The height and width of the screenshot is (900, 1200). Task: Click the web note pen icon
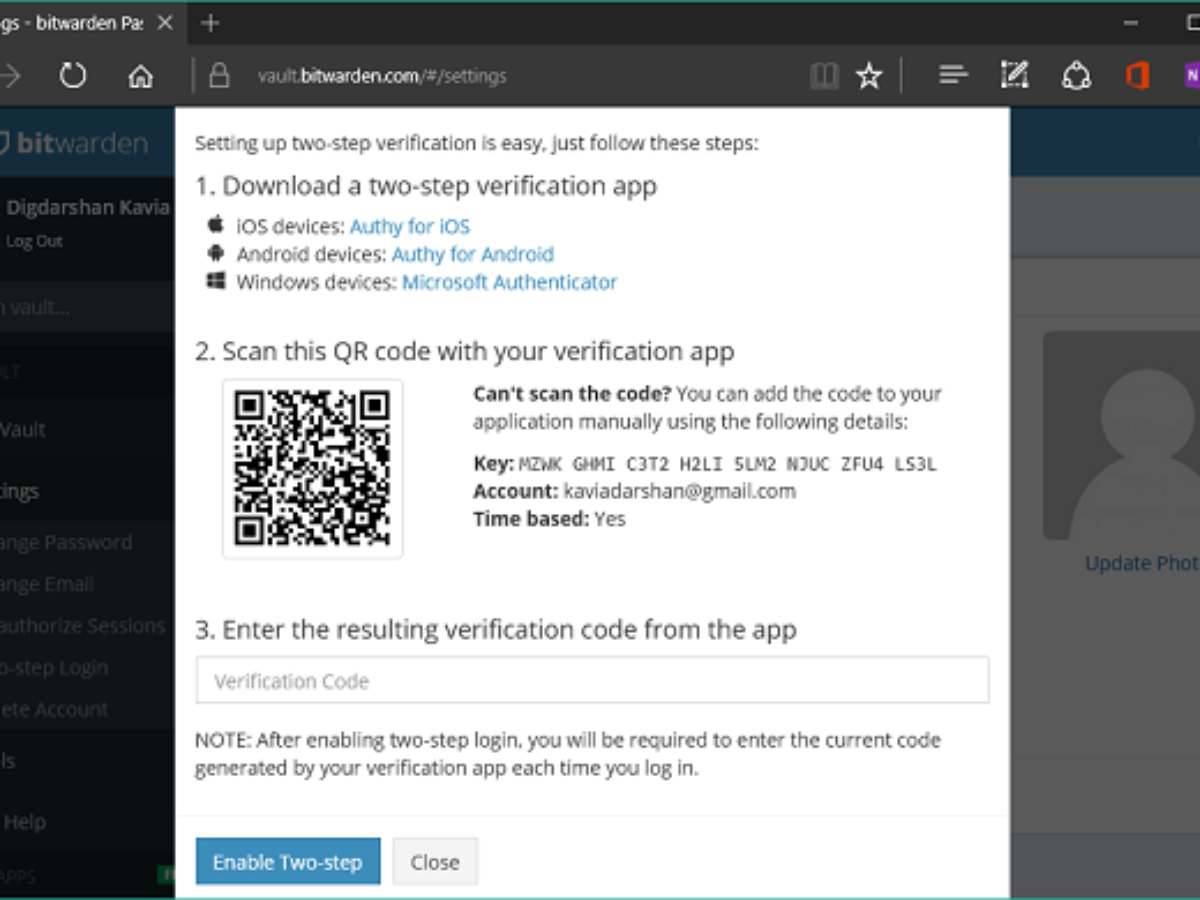[1014, 75]
